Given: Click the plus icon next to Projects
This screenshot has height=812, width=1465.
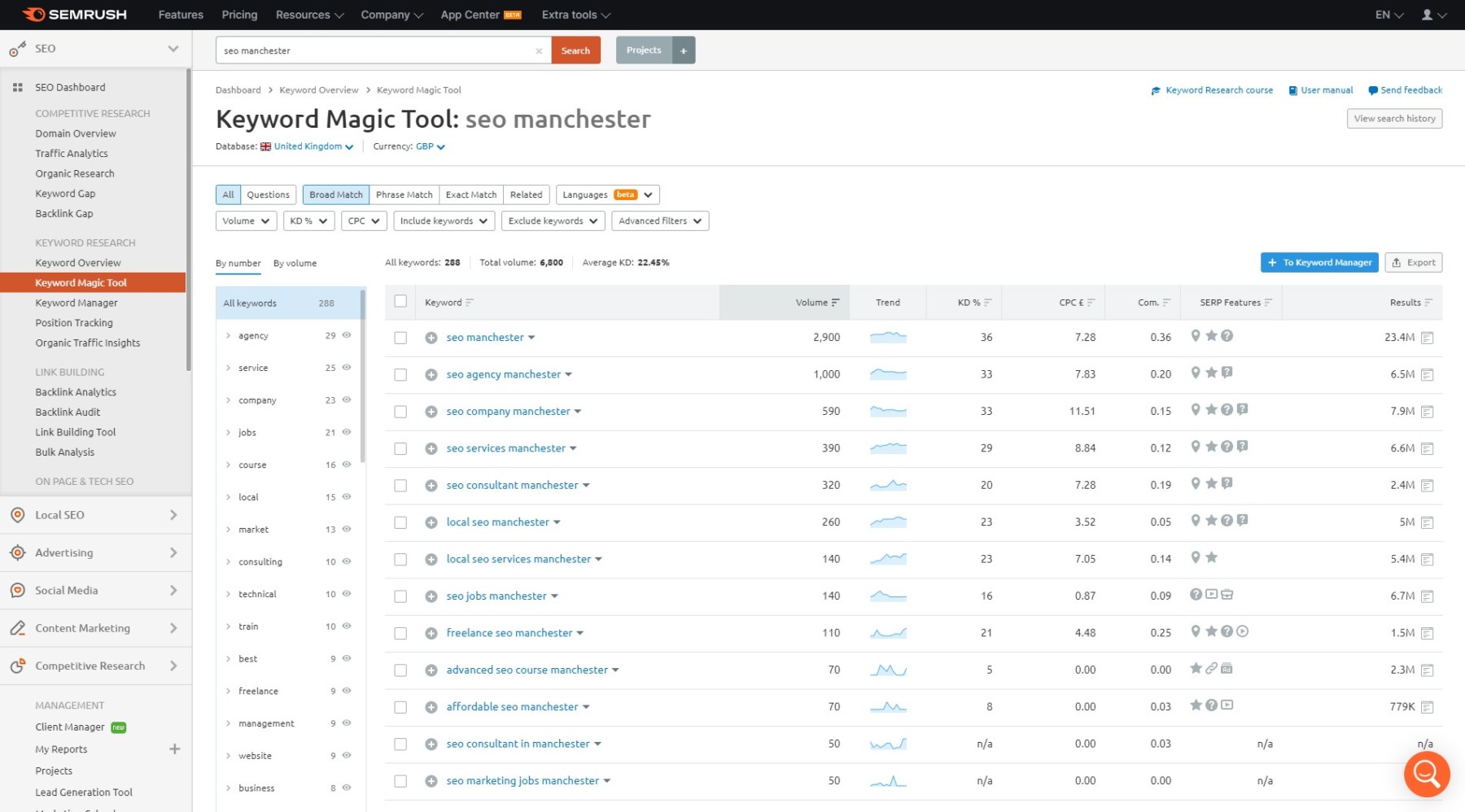Looking at the screenshot, I should 684,50.
